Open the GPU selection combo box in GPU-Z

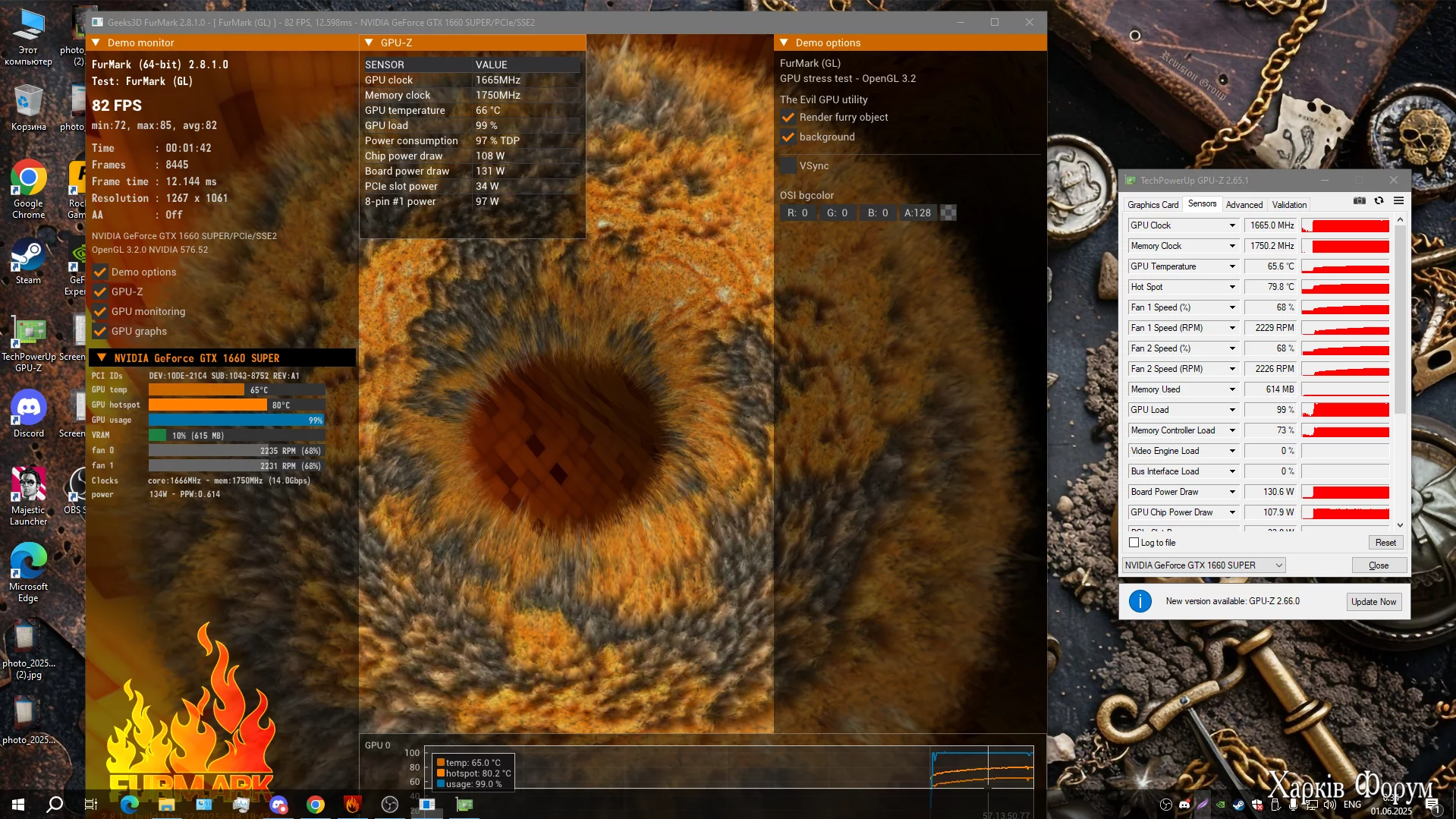tap(1203, 565)
